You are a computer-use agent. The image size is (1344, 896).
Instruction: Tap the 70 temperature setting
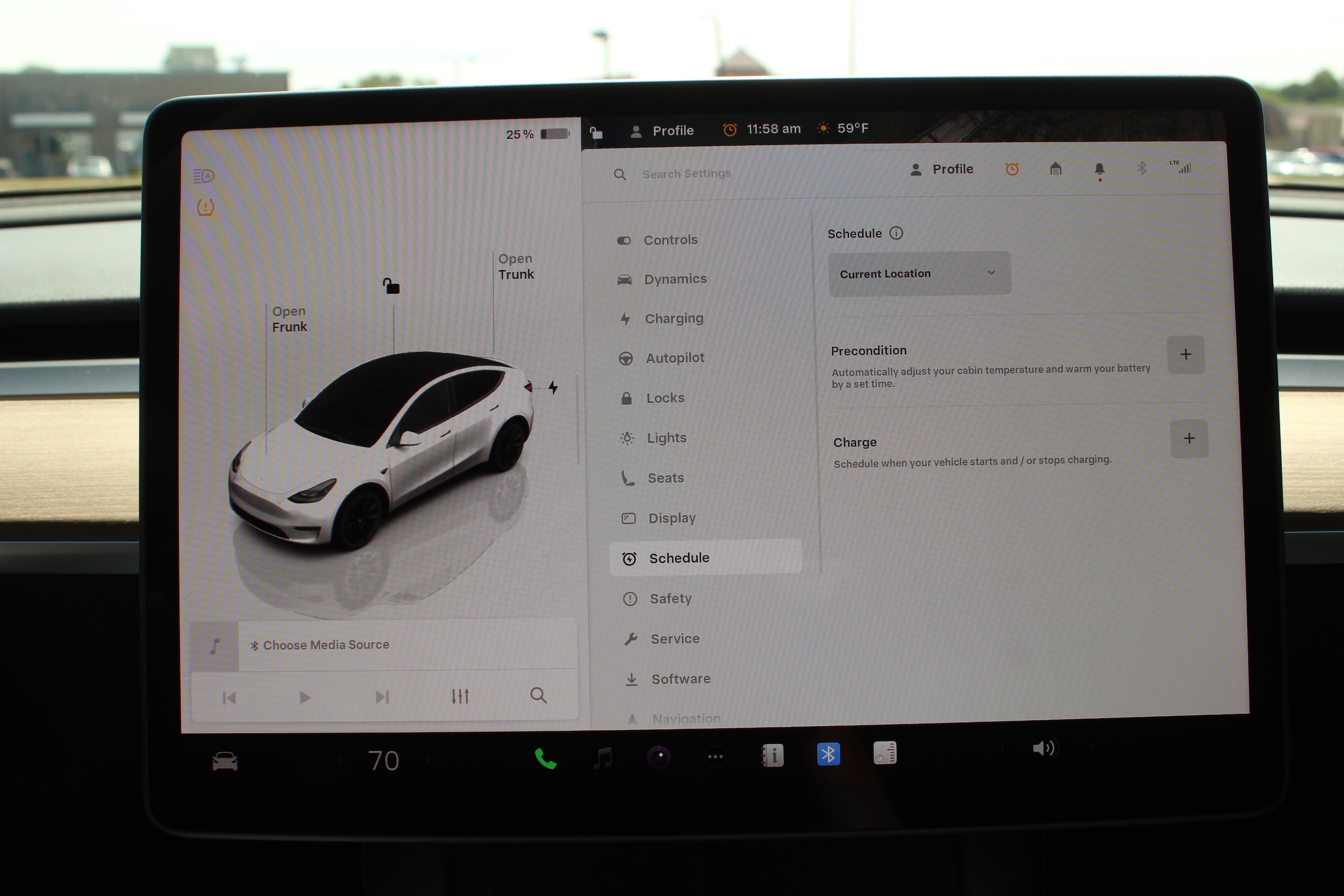tap(383, 761)
